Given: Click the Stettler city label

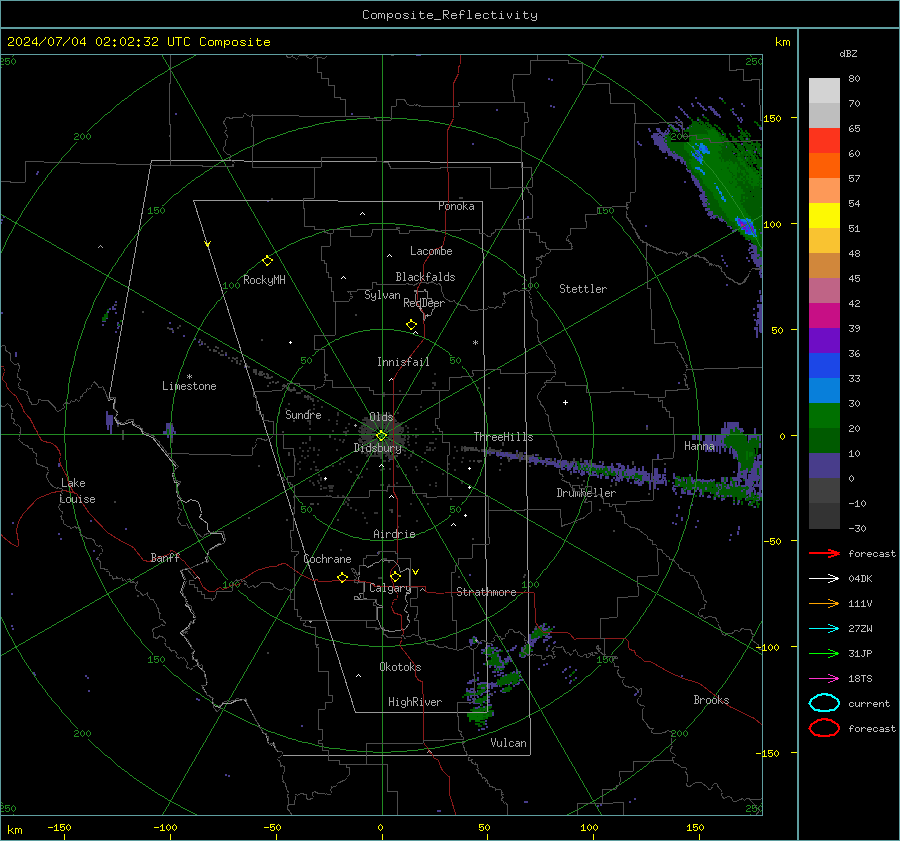Looking at the screenshot, I should click(x=583, y=289).
